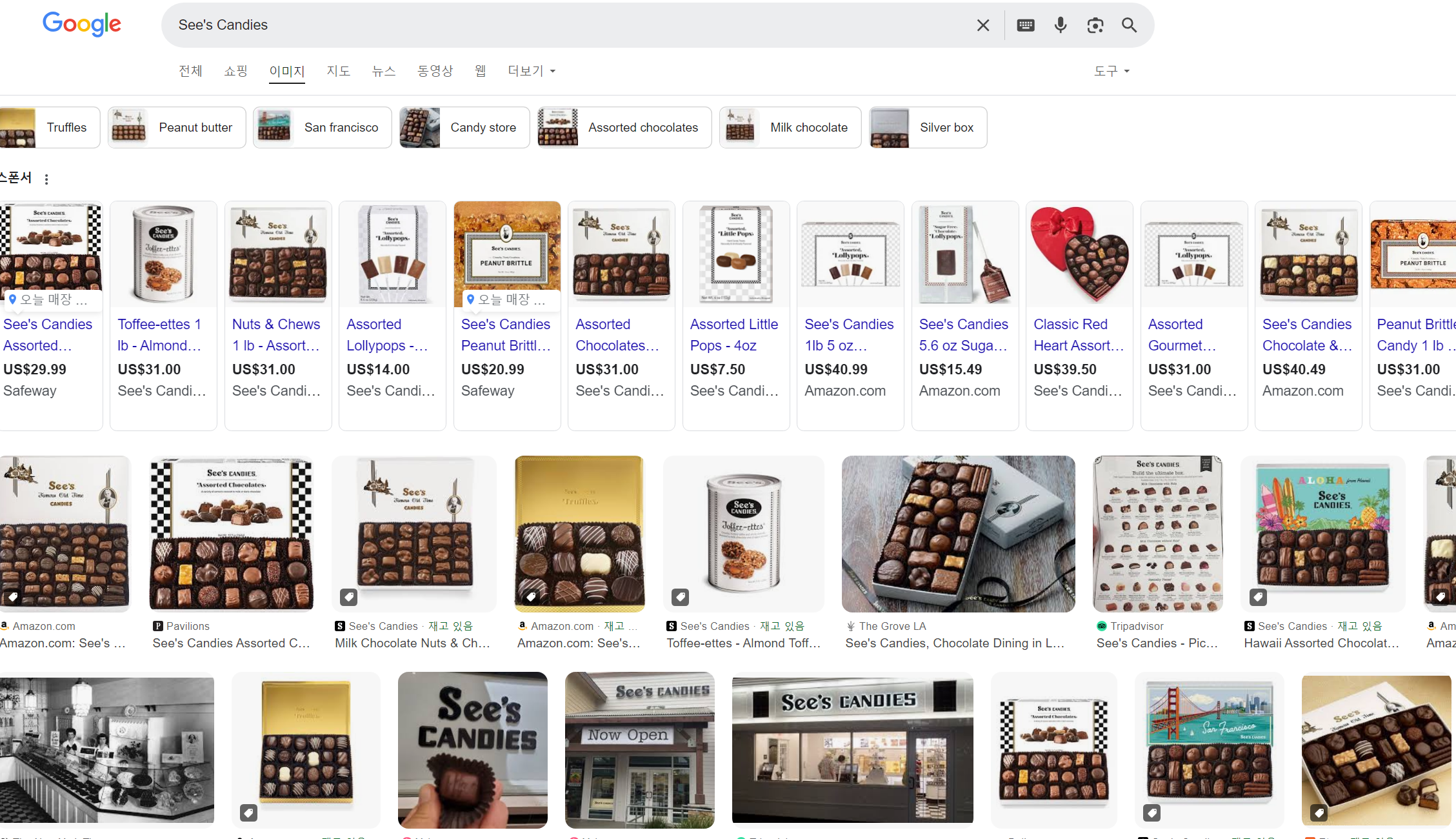Open the 도구 tools dropdown
This screenshot has height=839, width=1456.
tap(1112, 71)
